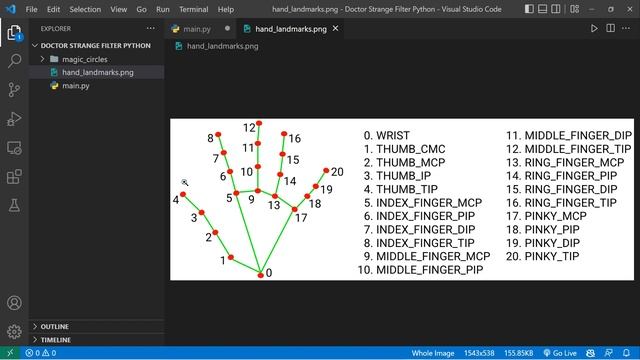Open the Terminal menu
Screen dimensions: 640x360
click(x=193, y=9)
